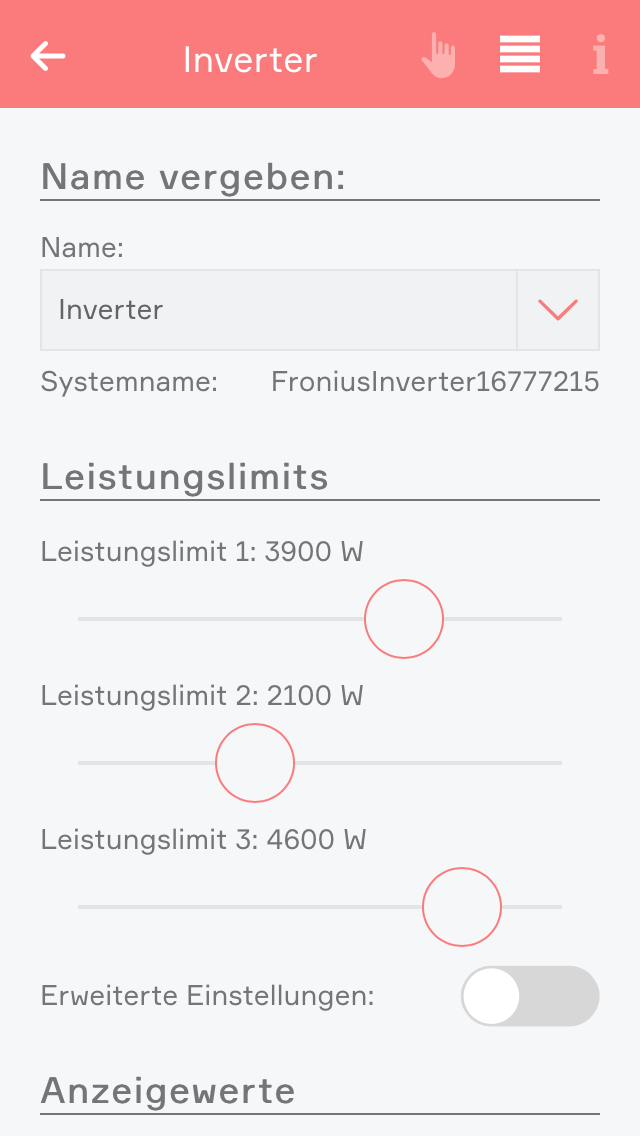
Task: Click the Leistungslimit 1: 3900 W label
Action: pos(202,551)
